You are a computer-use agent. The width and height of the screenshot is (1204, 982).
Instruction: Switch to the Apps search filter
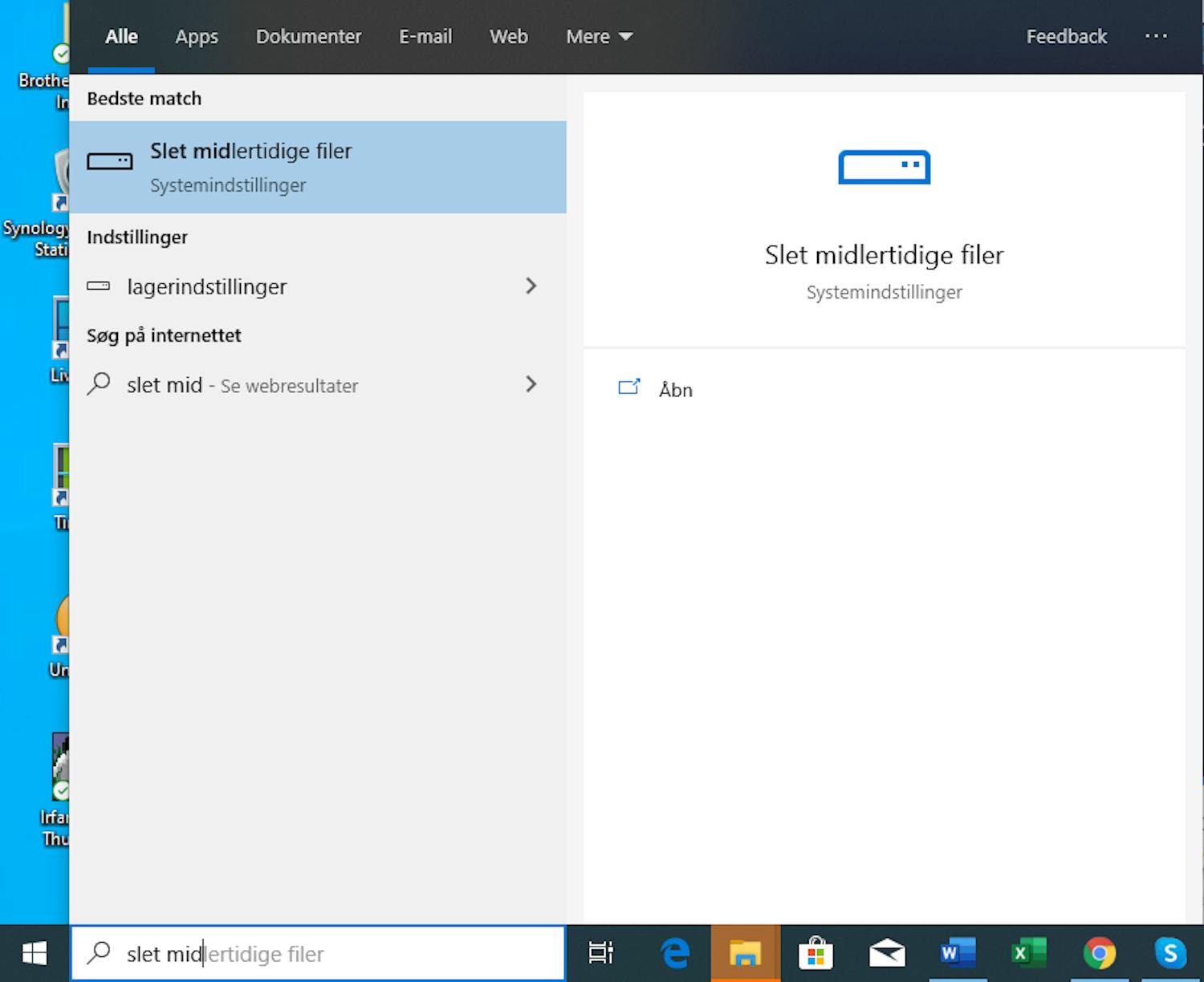point(196,36)
